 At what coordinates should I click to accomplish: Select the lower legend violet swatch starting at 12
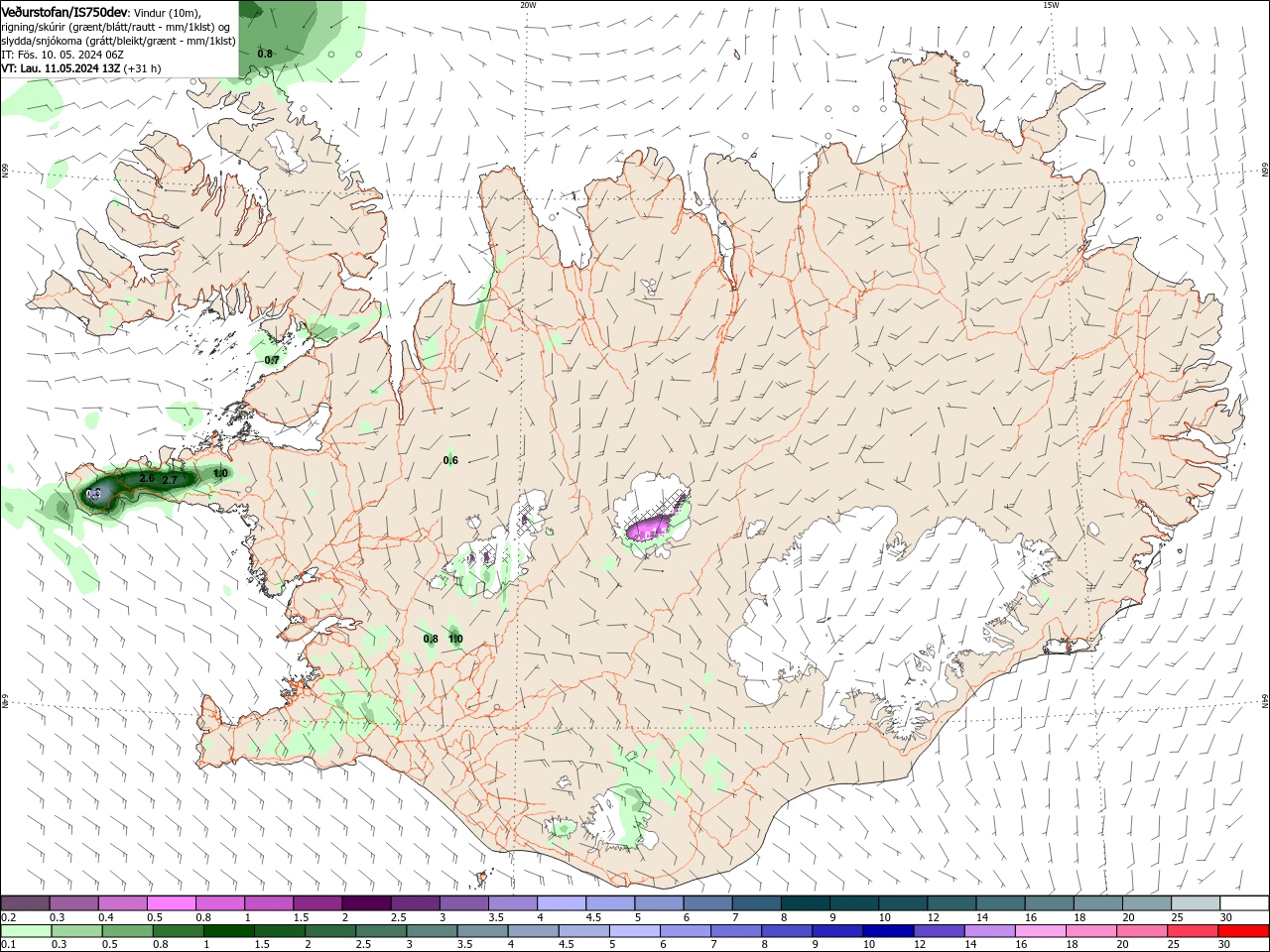click(939, 930)
